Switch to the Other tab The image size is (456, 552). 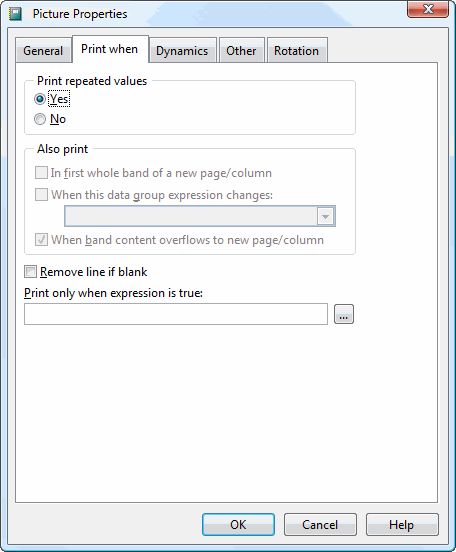pyautogui.click(x=241, y=51)
